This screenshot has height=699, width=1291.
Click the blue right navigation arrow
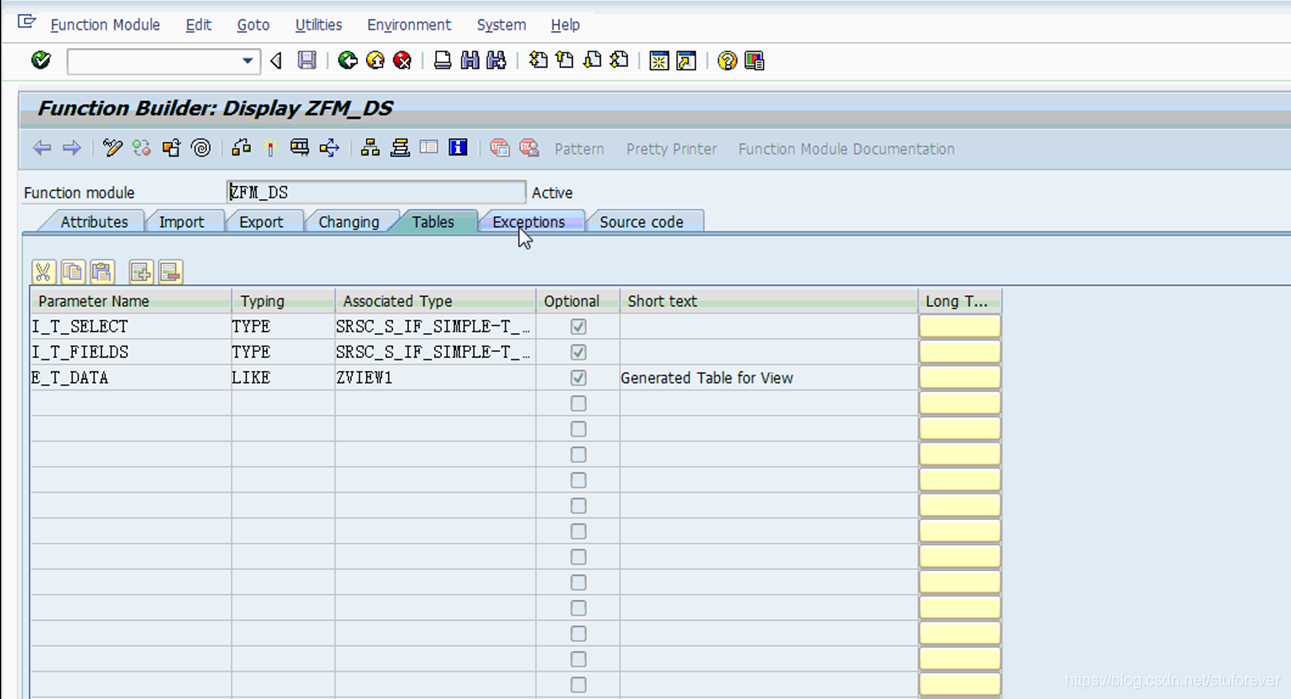coord(72,148)
